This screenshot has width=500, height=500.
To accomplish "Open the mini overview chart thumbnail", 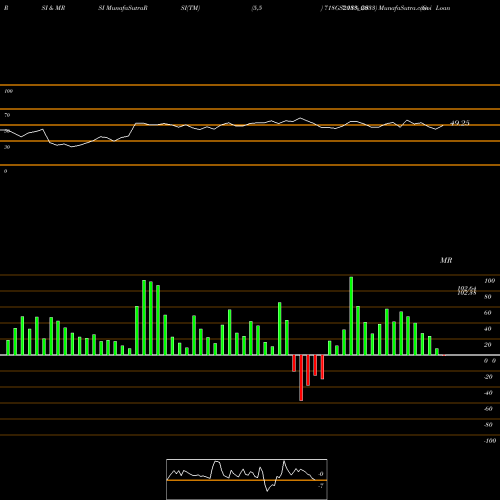I will tap(247, 479).
